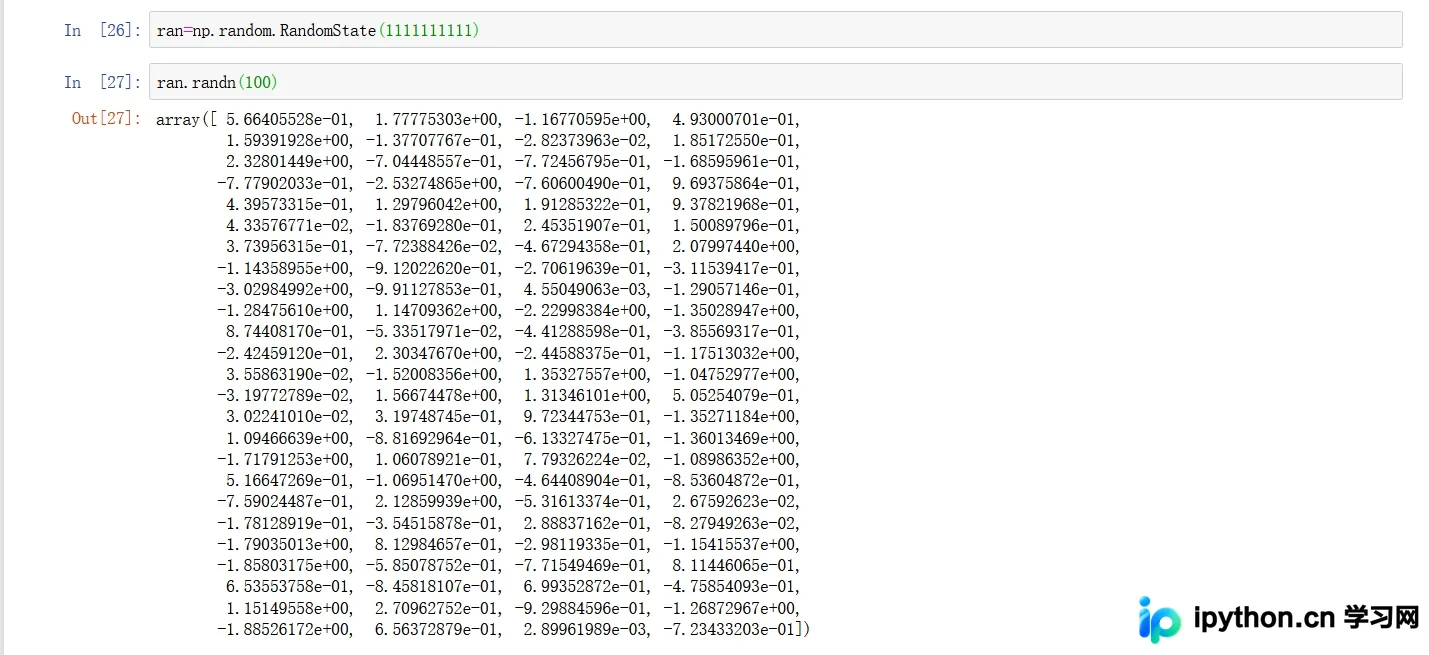This screenshot has width=1429, height=655.
Task: Select the array value 2.12859939e+00
Action: [x=438, y=501]
